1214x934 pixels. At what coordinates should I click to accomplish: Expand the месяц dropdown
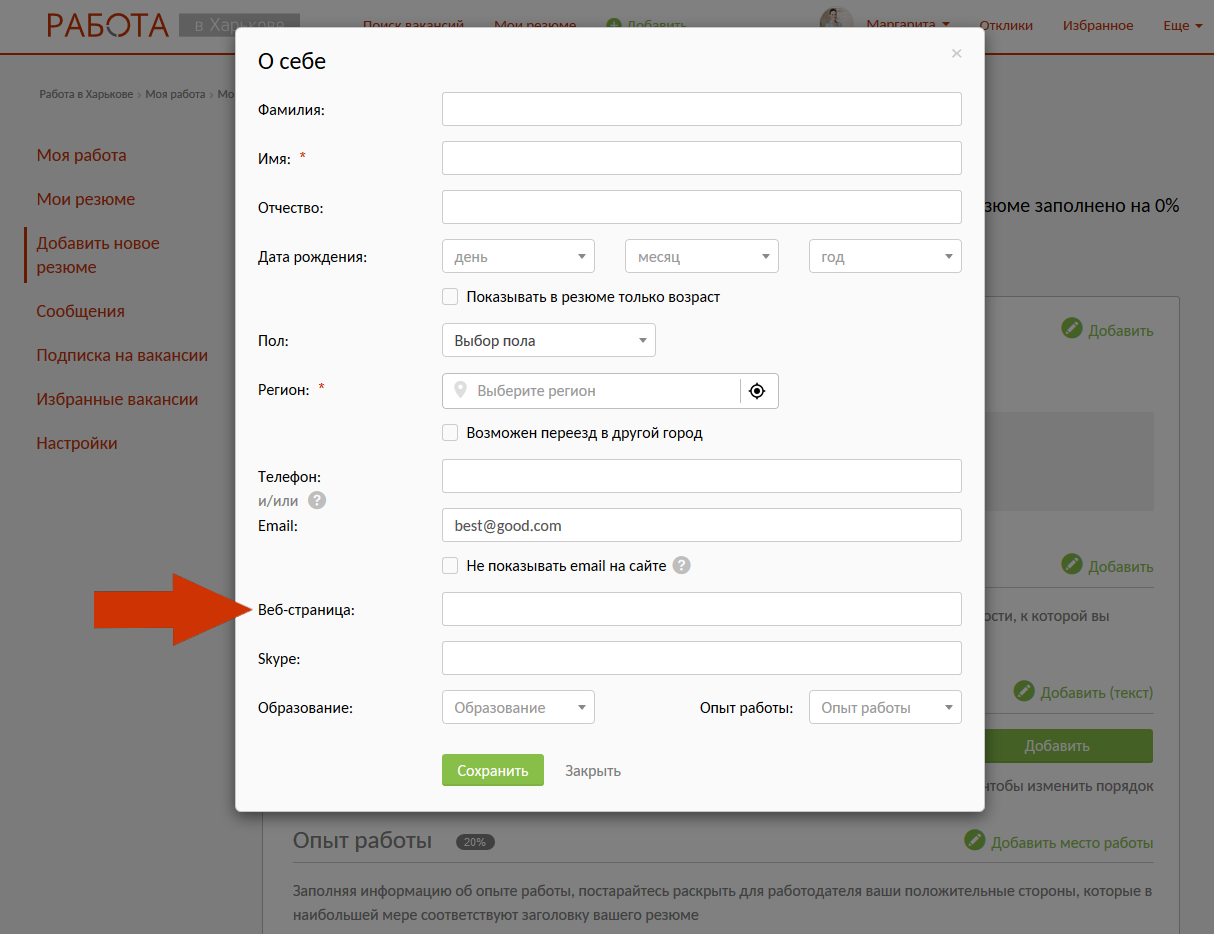click(701, 257)
